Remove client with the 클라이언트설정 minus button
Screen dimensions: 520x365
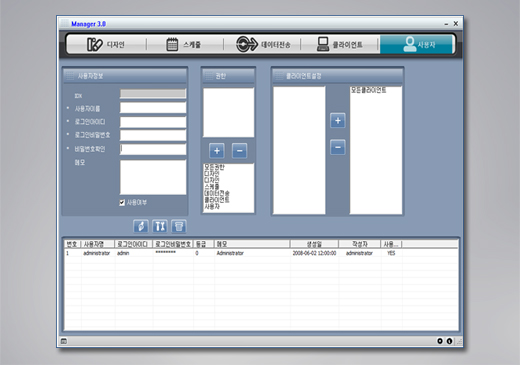338,147
